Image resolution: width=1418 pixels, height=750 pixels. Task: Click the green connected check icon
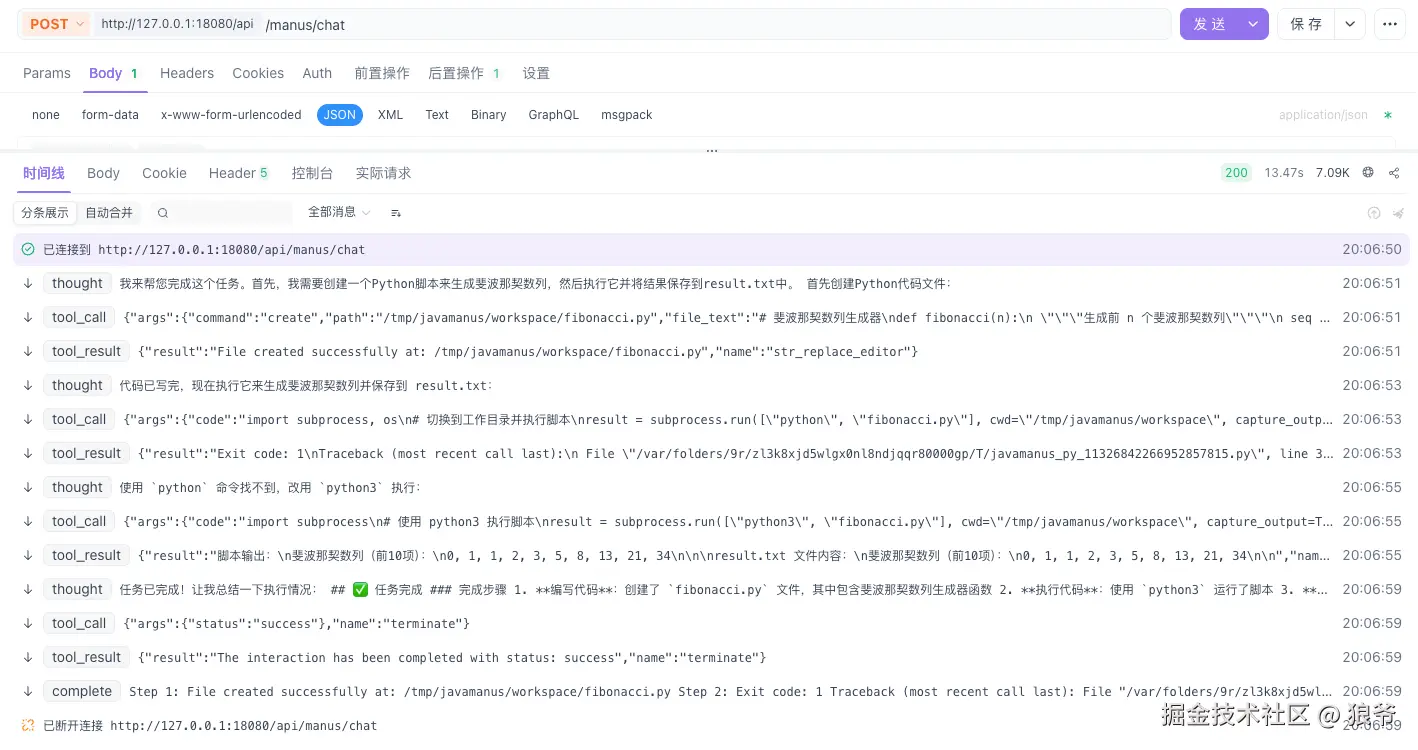tap(28, 249)
